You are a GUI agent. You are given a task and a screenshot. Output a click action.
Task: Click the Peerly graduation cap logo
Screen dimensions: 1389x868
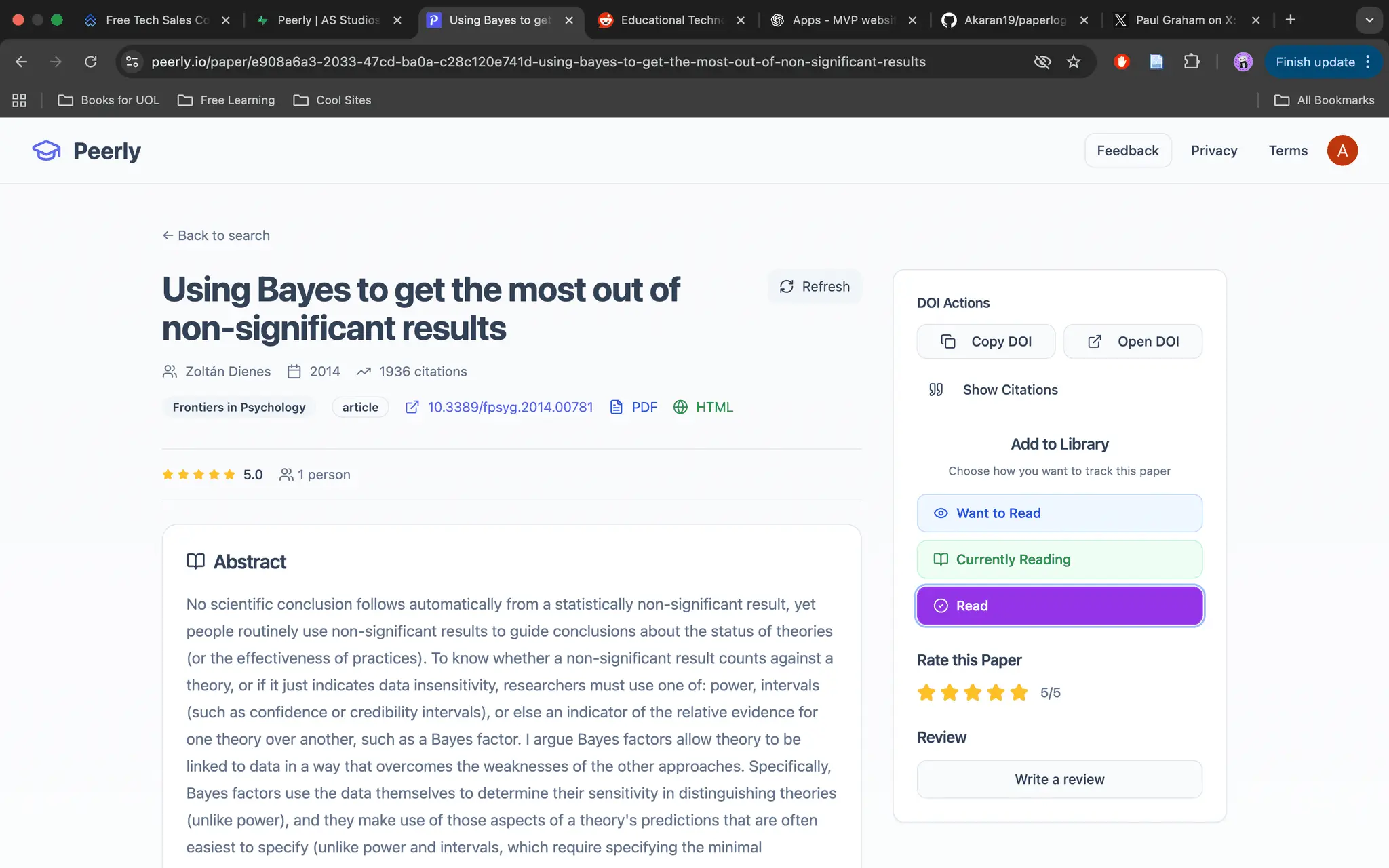46,151
